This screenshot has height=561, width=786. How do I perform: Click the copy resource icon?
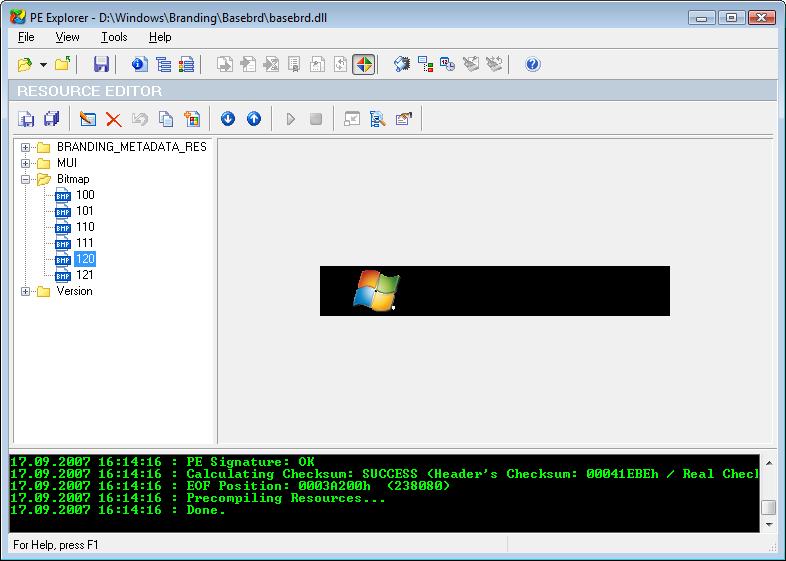166,119
